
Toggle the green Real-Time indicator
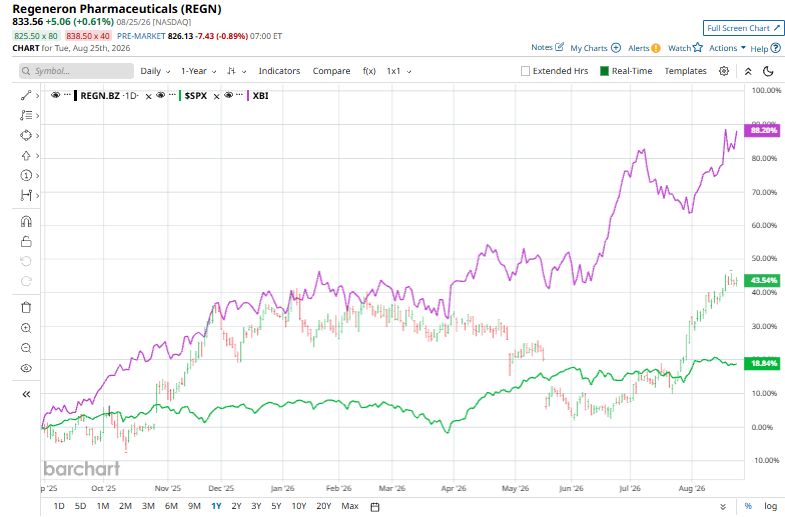click(x=604, y=71)
